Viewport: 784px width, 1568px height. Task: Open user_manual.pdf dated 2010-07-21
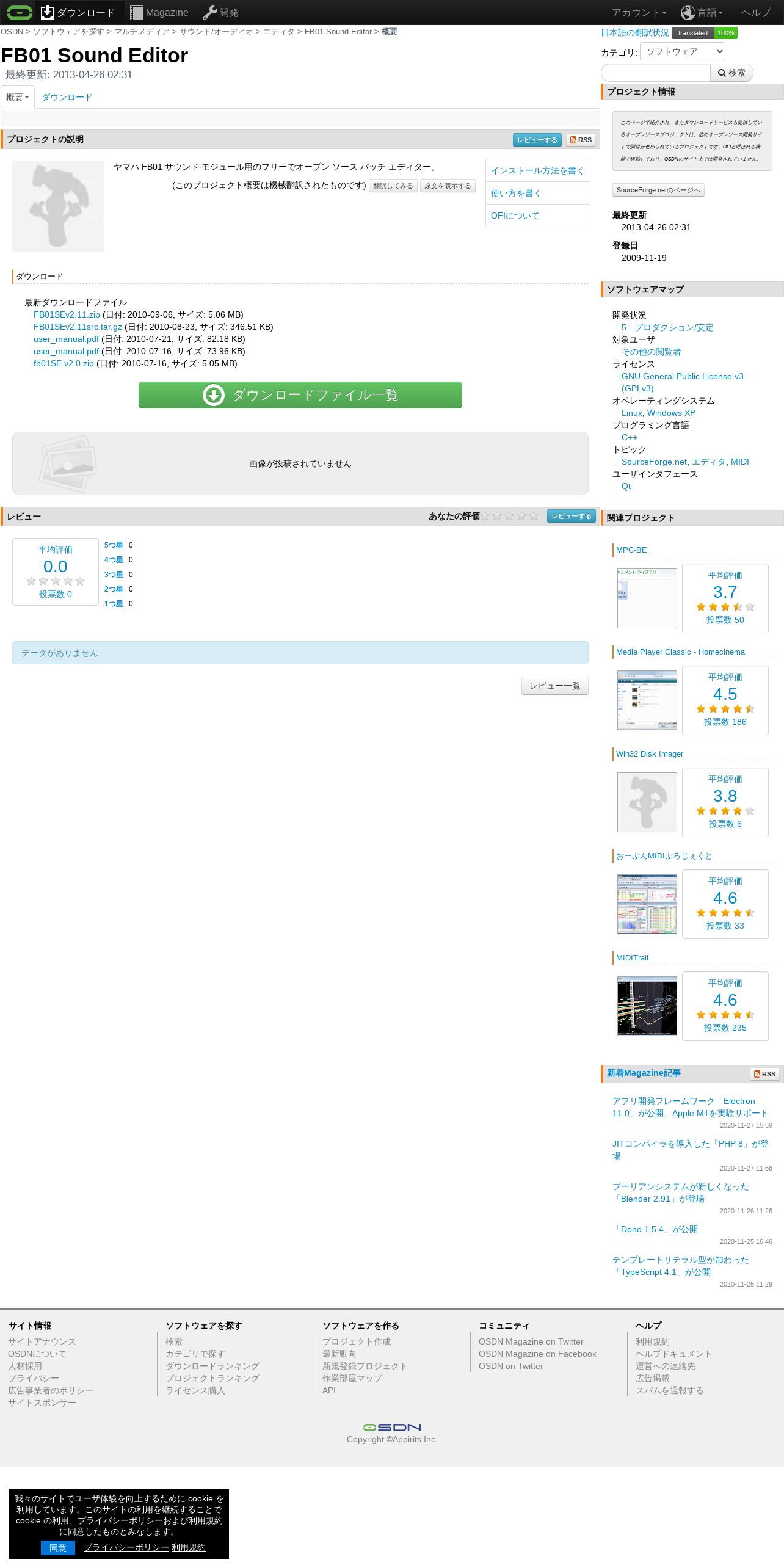coord(66,339)
